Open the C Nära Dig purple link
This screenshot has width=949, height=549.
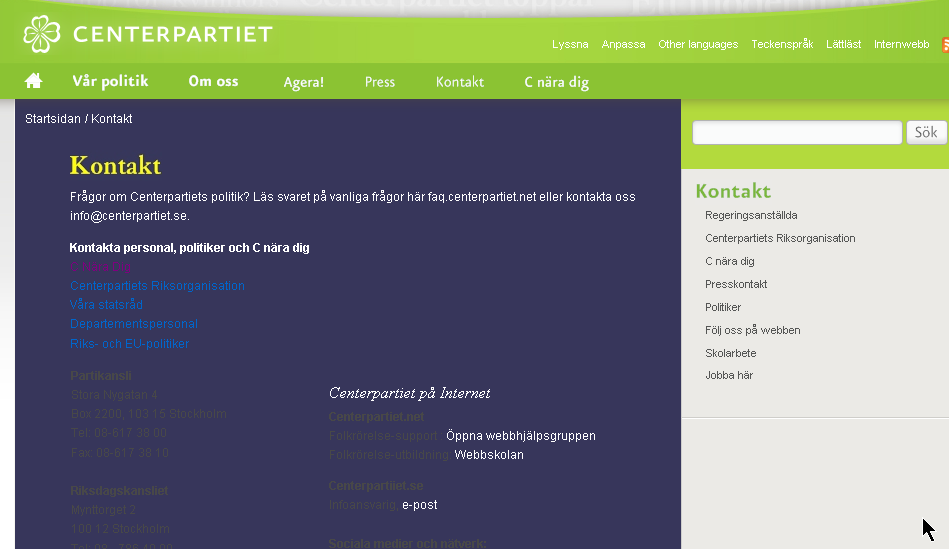click(x=100, y=266)
